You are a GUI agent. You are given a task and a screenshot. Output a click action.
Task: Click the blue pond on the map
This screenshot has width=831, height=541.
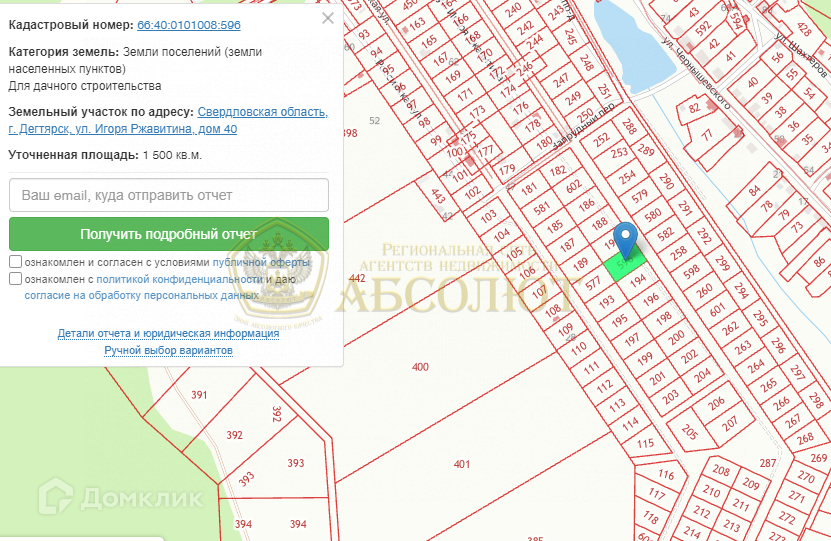tap(631, 48)
